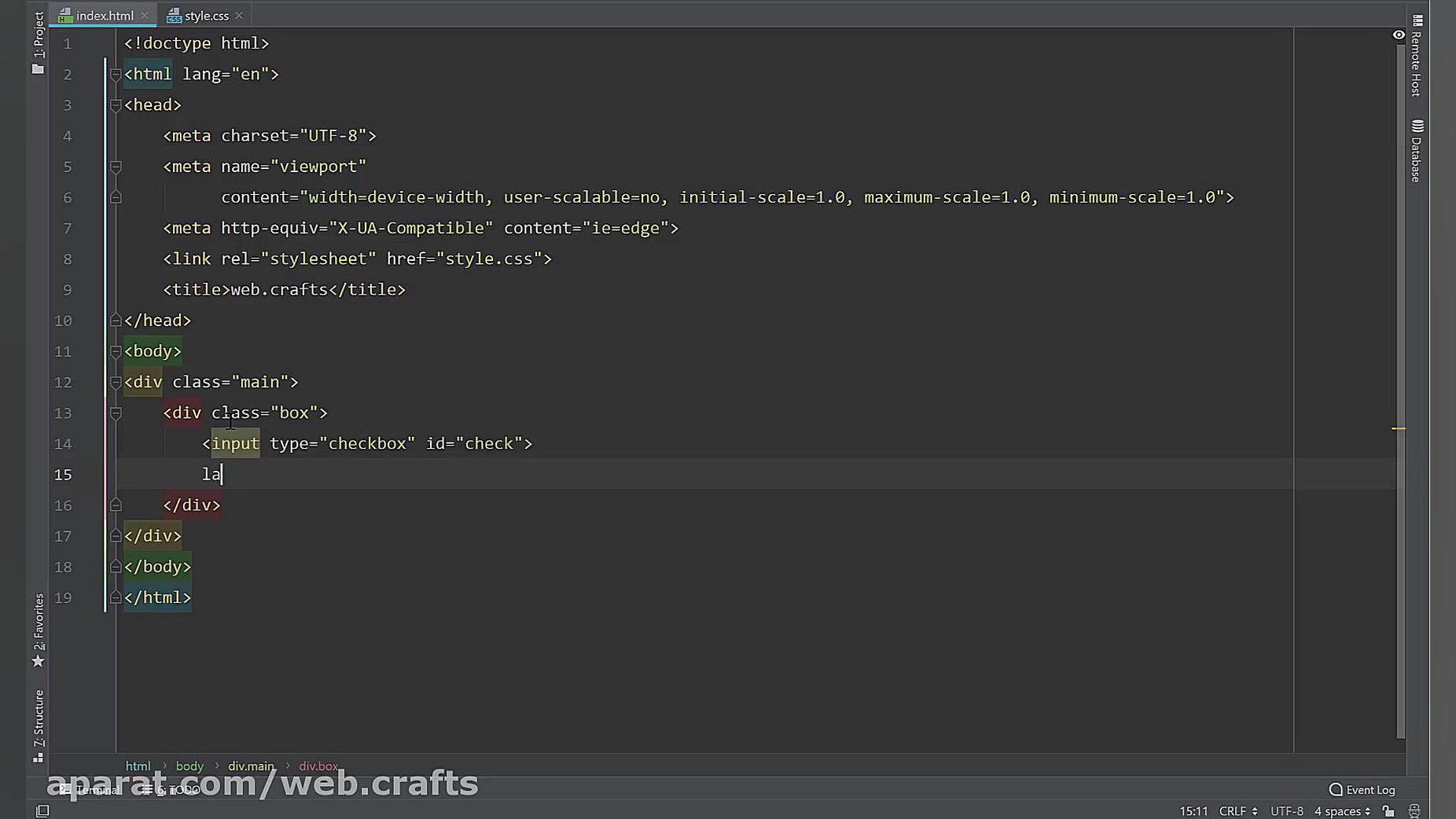Screen dimensions: 1456x819
Task: Click the id="check" attribute
Action: pos(475,443)
